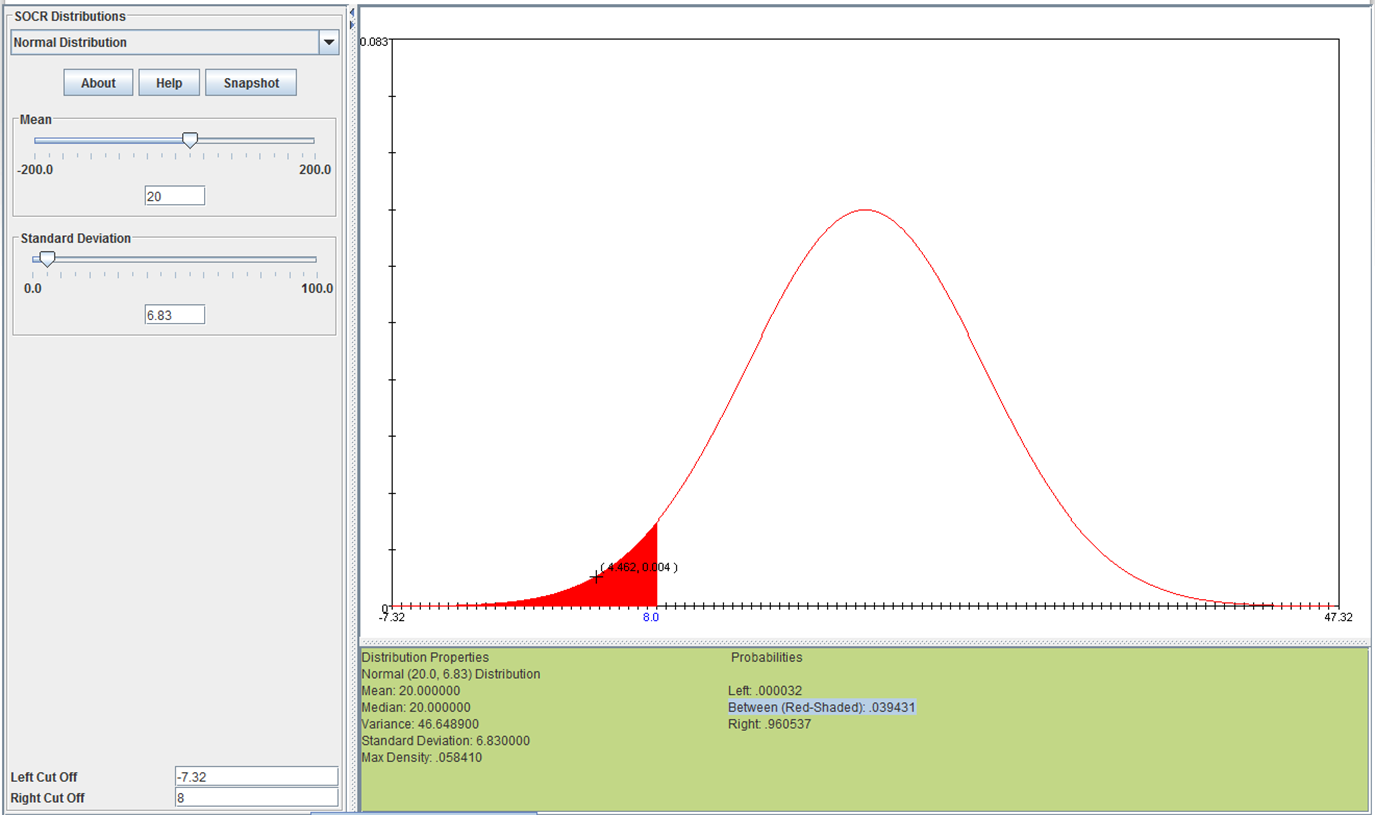The height and width of the screenshot is (815, 1375).
Task: Open the Normal Distribution combo box
Action: [x=165, y=43]
